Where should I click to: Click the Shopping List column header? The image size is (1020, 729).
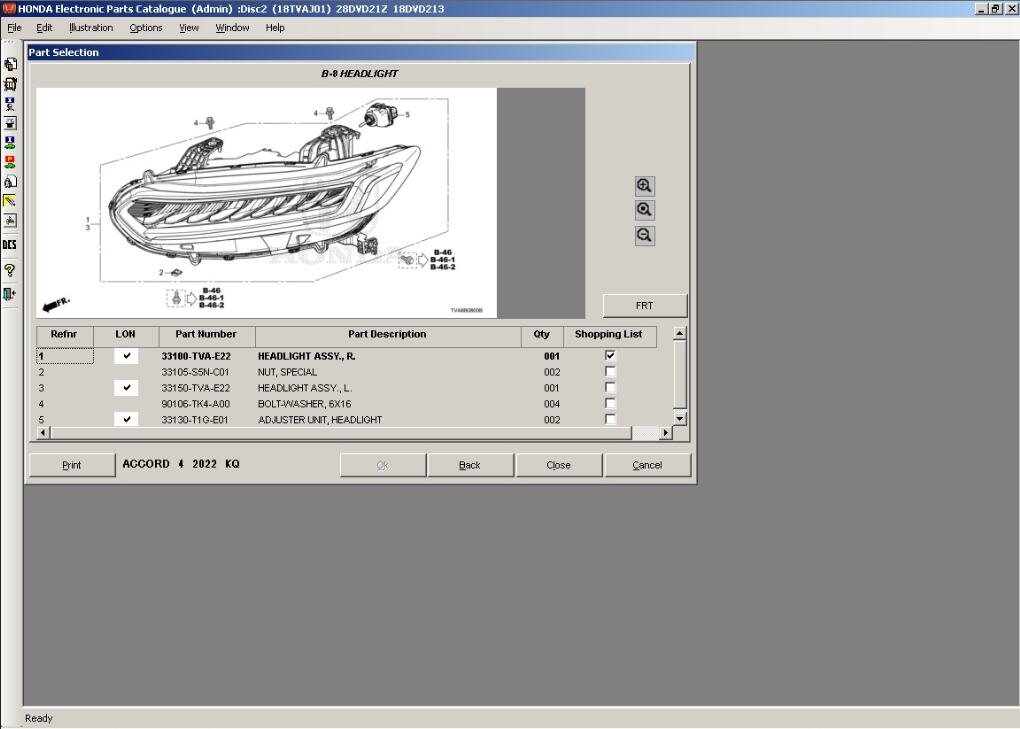[x=609, y=334]
